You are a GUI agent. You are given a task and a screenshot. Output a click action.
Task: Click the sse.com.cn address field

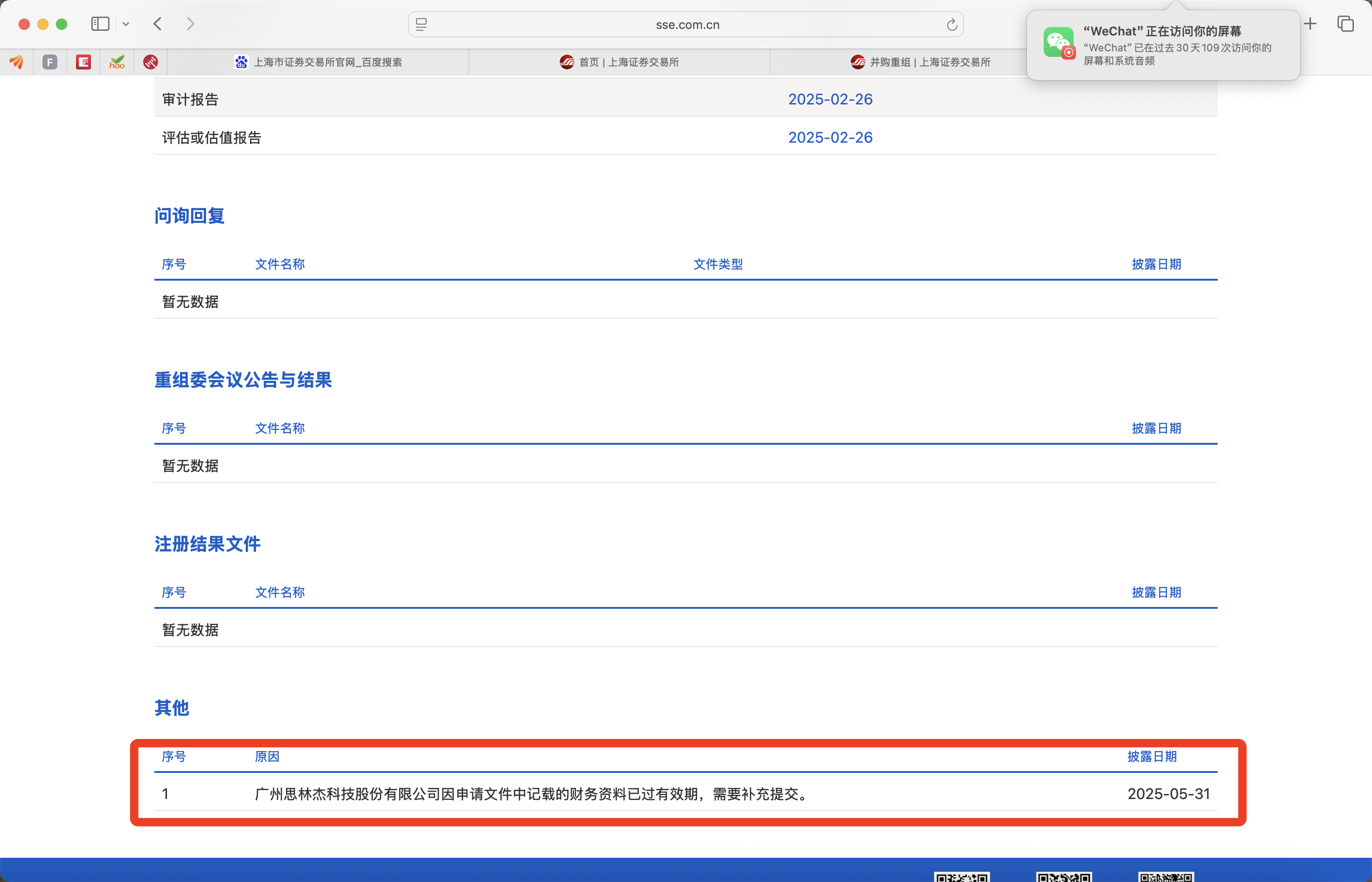coord(687,25)
